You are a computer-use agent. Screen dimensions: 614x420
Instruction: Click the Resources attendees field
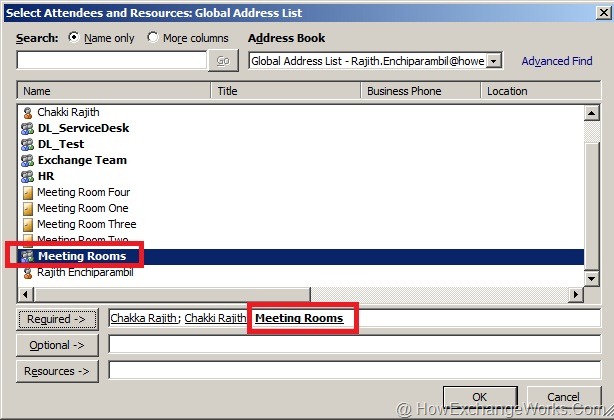(354, 370)
